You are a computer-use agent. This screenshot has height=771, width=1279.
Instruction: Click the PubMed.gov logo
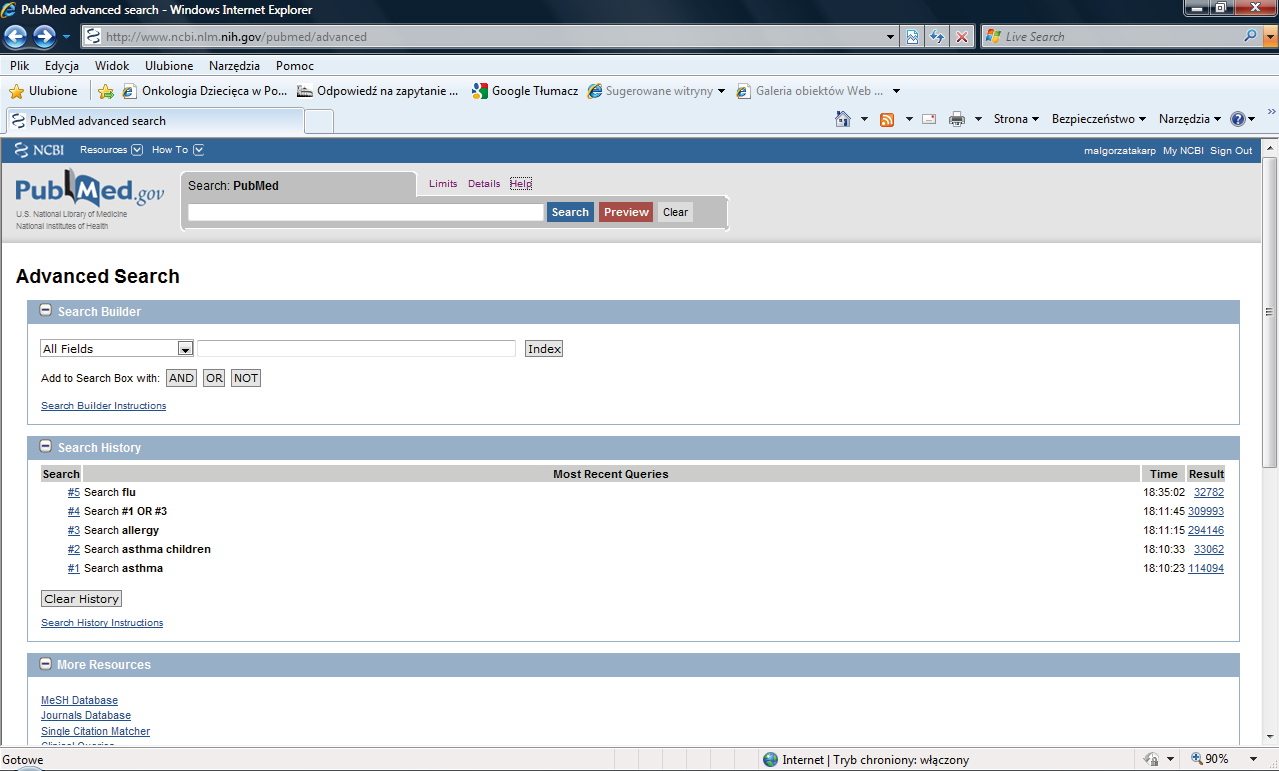coord(89,190)
